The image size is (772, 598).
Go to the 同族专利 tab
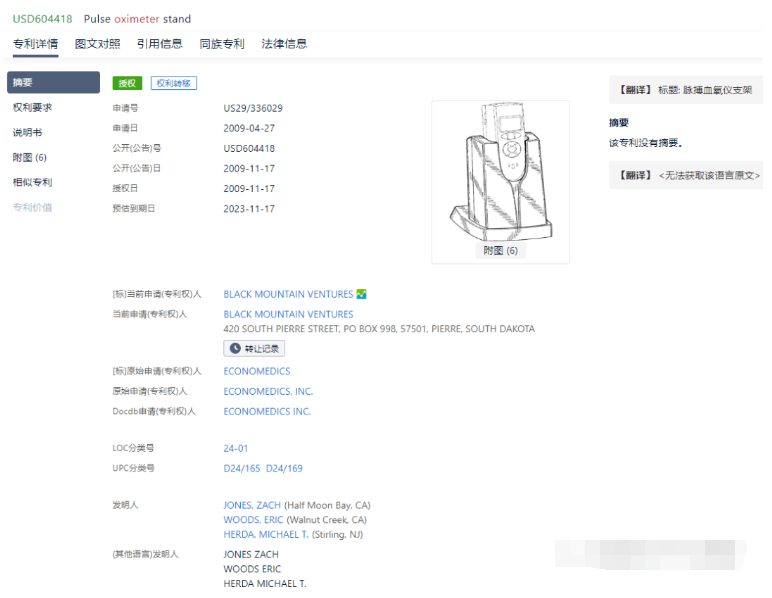coord(221,44)
